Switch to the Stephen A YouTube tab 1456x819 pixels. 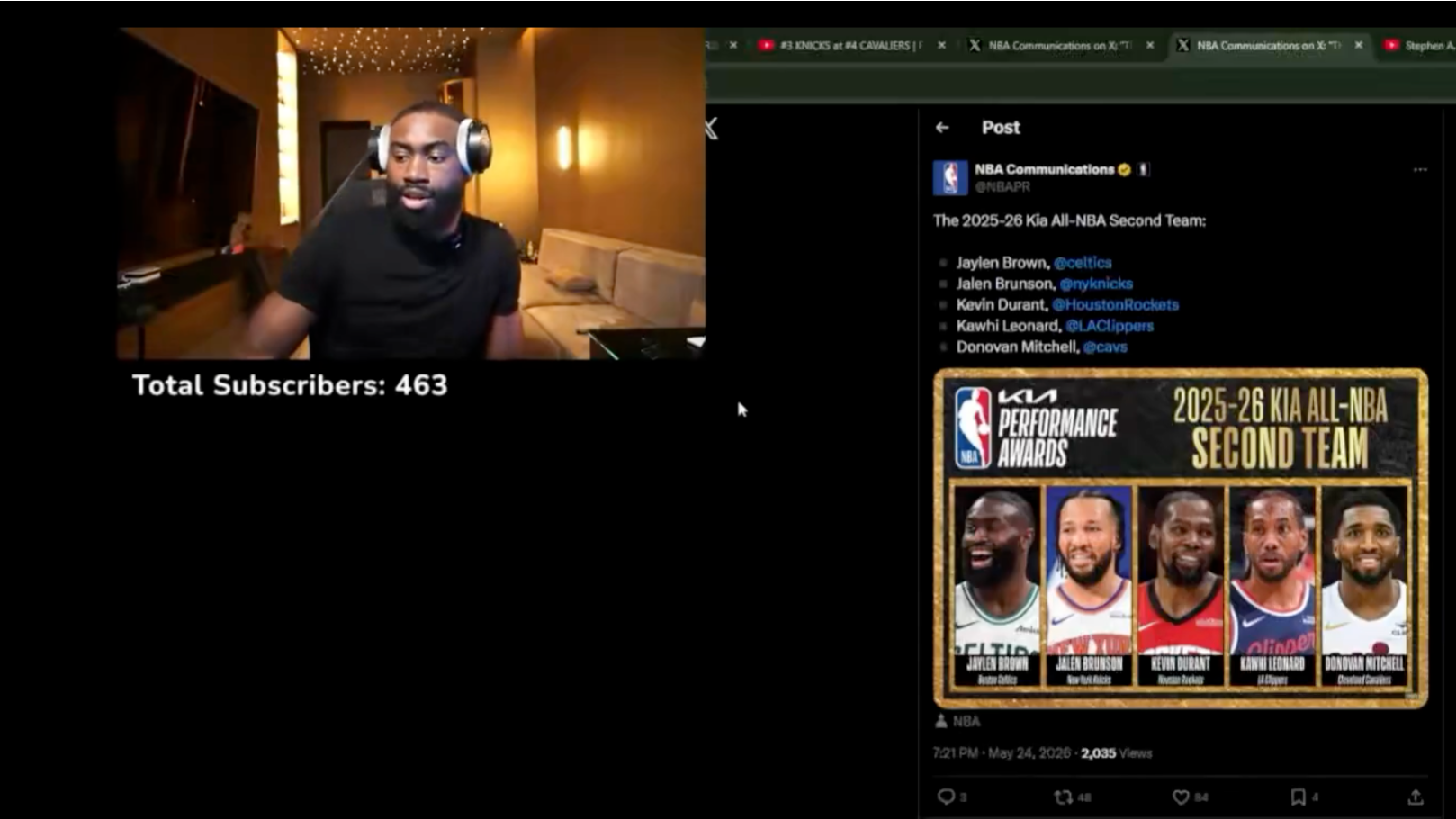1419,45
